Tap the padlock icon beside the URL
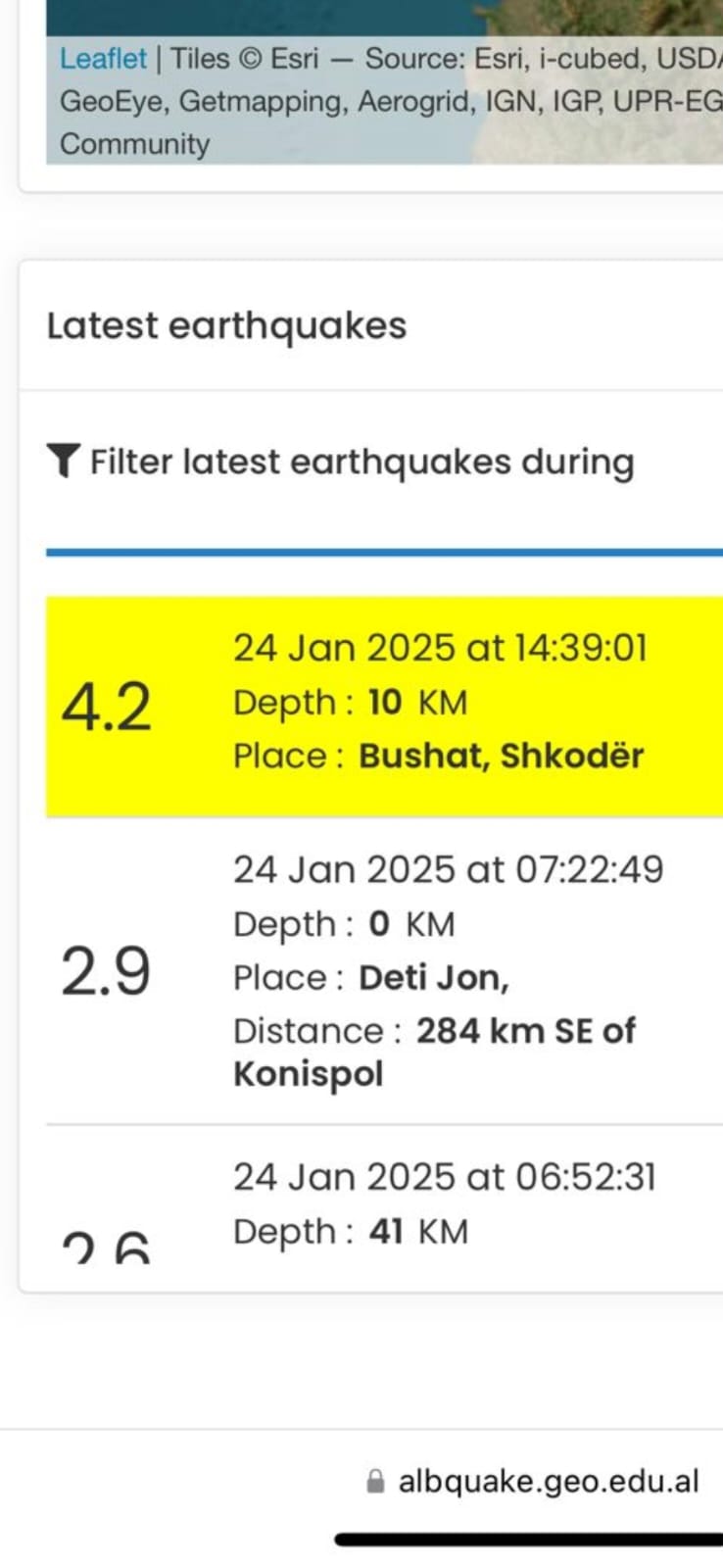Image resolution: width=723 pixels, height=1568 pixels. tap(374, 1481)
